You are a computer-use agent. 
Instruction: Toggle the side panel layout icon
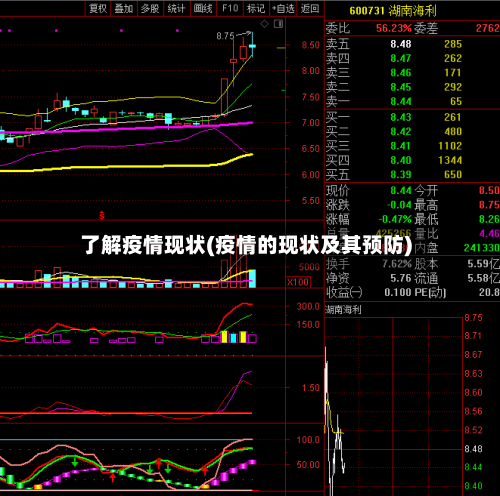tap(278, 24)
